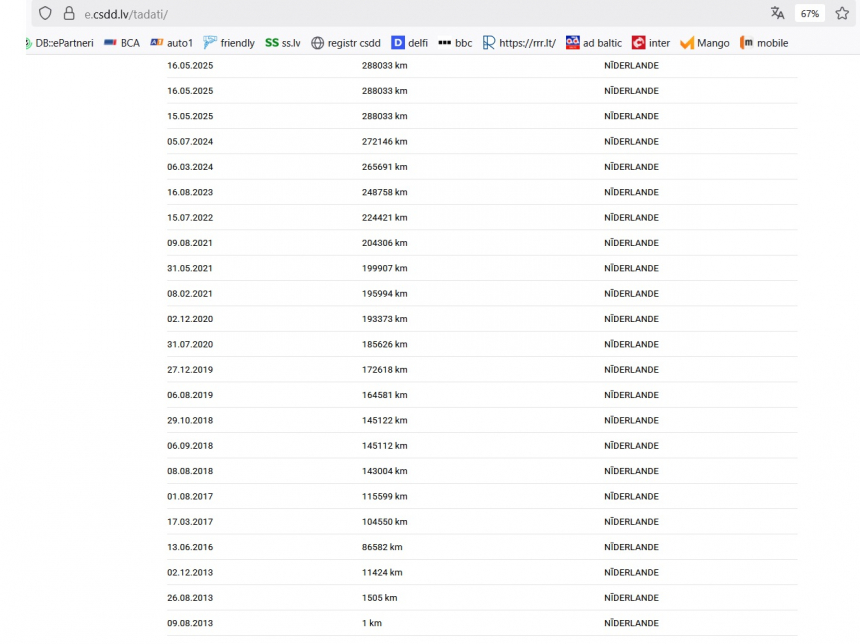Click the green SS favicon

271,43
